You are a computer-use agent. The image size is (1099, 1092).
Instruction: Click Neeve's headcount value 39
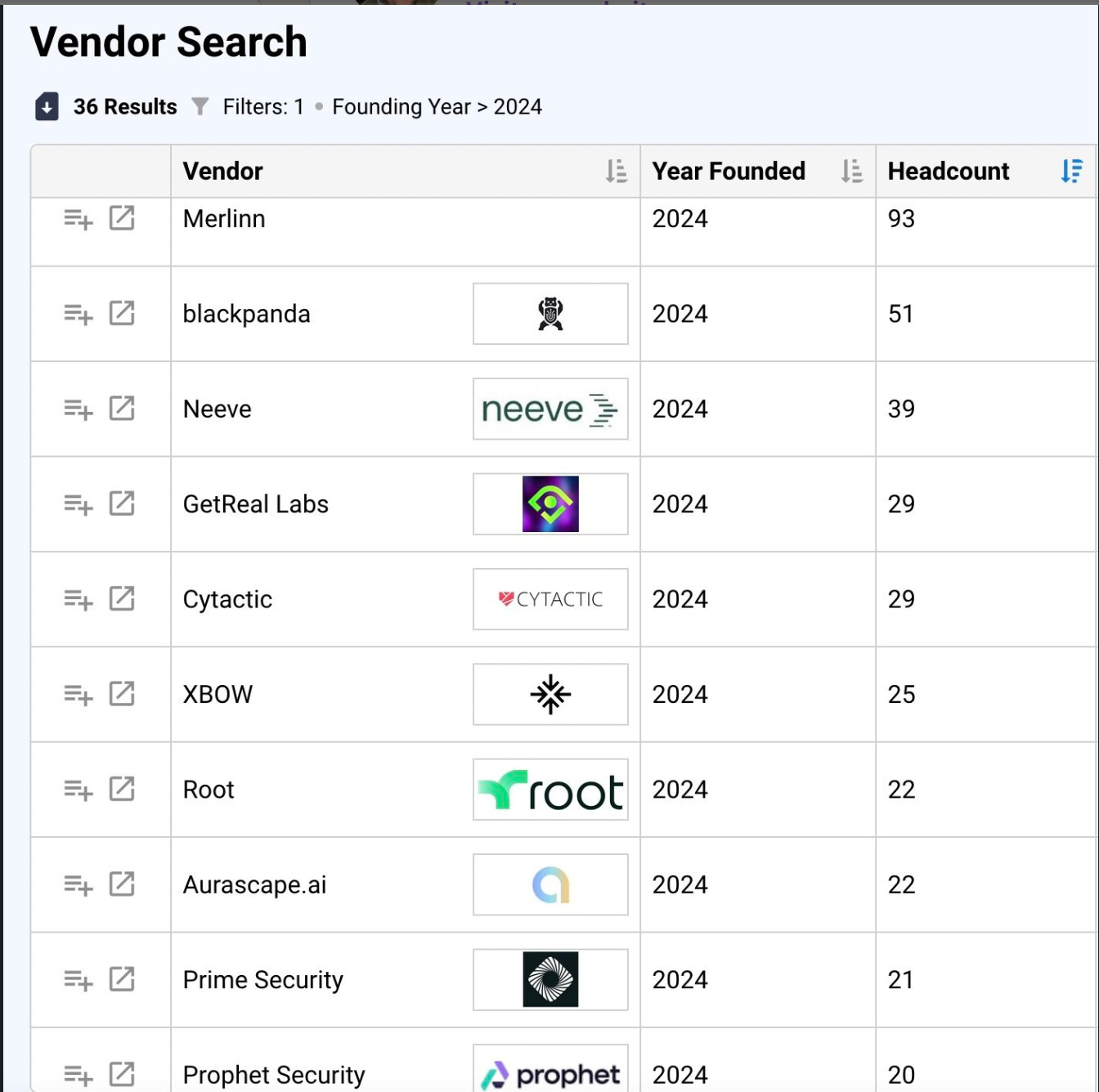pyautogui.click(x=901, y=409)
